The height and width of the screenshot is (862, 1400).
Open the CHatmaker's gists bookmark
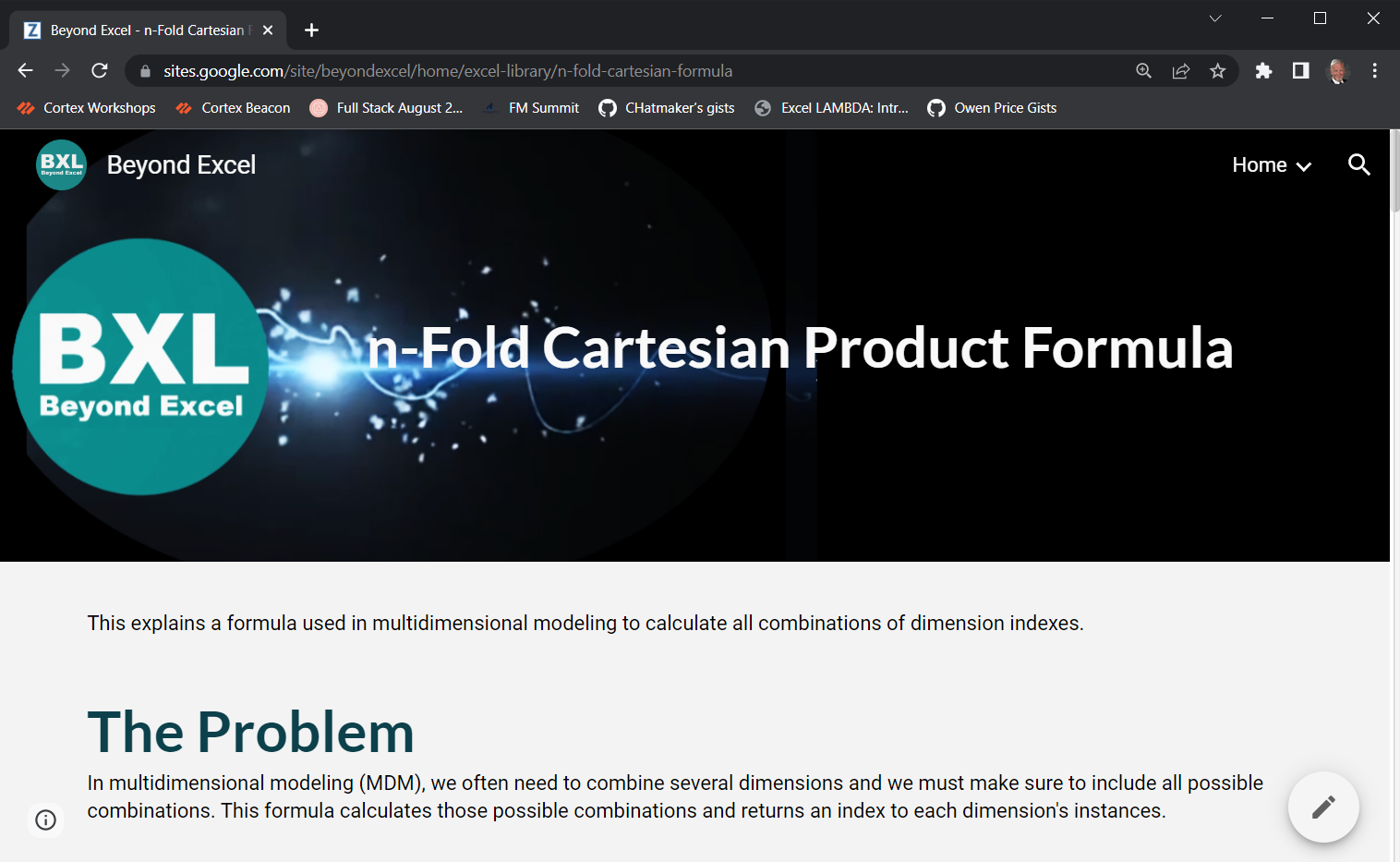[x=667, y=108]
